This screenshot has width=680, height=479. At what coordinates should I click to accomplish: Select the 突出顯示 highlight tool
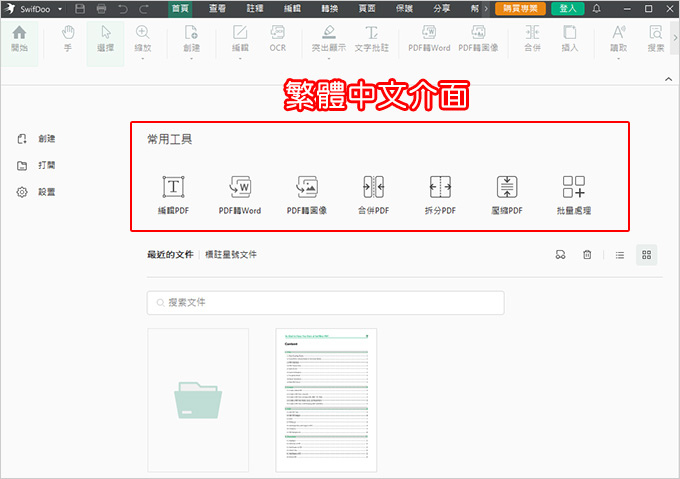click(x=329, y=39)
